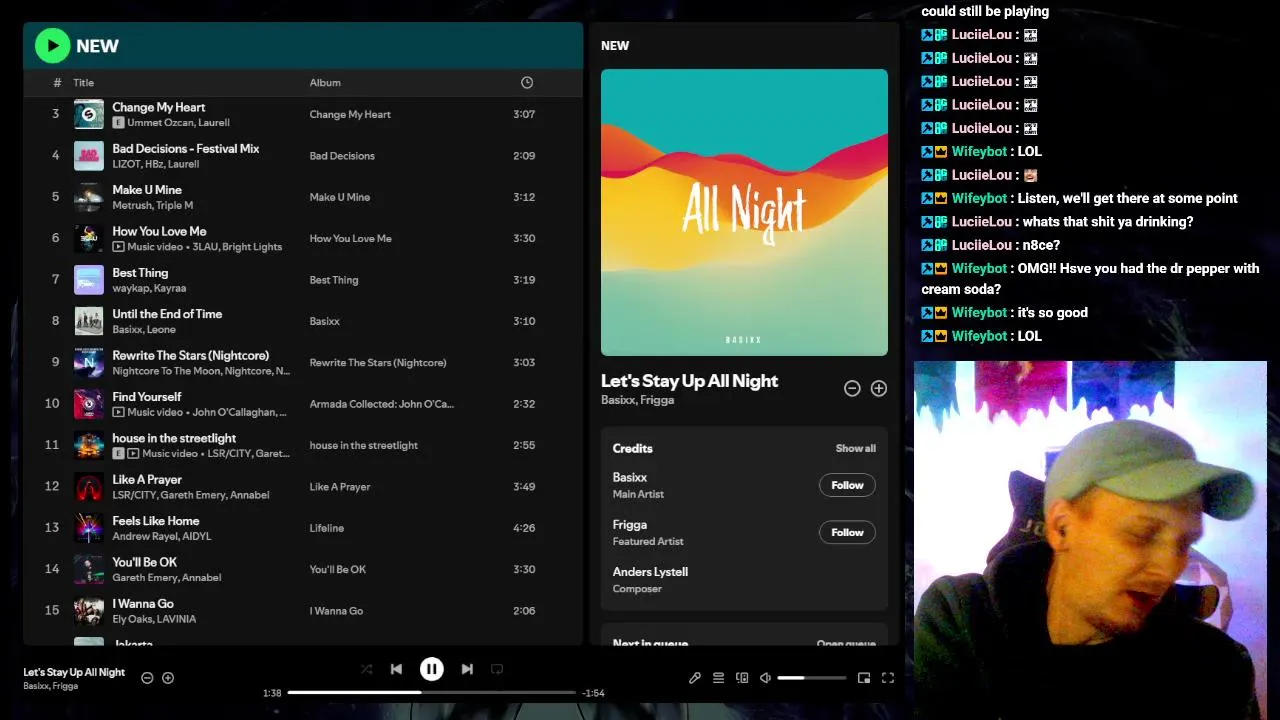Open the All Night album cover
This screenshot has width=1280, height=720.
[744, 212]
